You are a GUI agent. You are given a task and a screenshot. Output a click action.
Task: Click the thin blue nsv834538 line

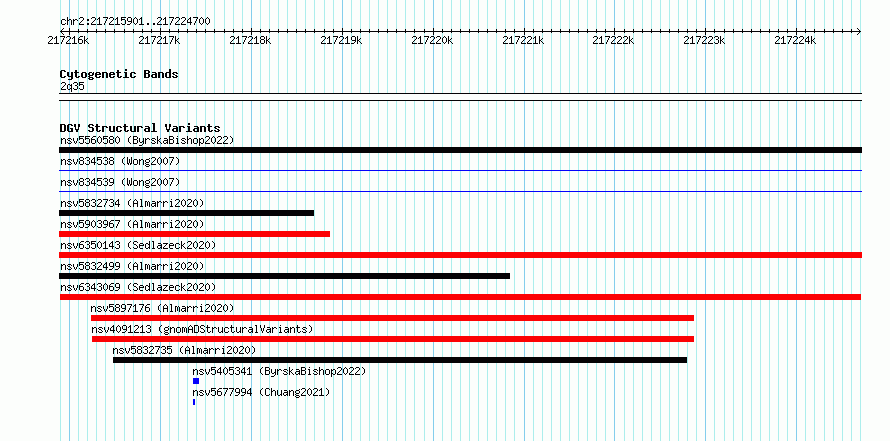click(x=460, y=170)
